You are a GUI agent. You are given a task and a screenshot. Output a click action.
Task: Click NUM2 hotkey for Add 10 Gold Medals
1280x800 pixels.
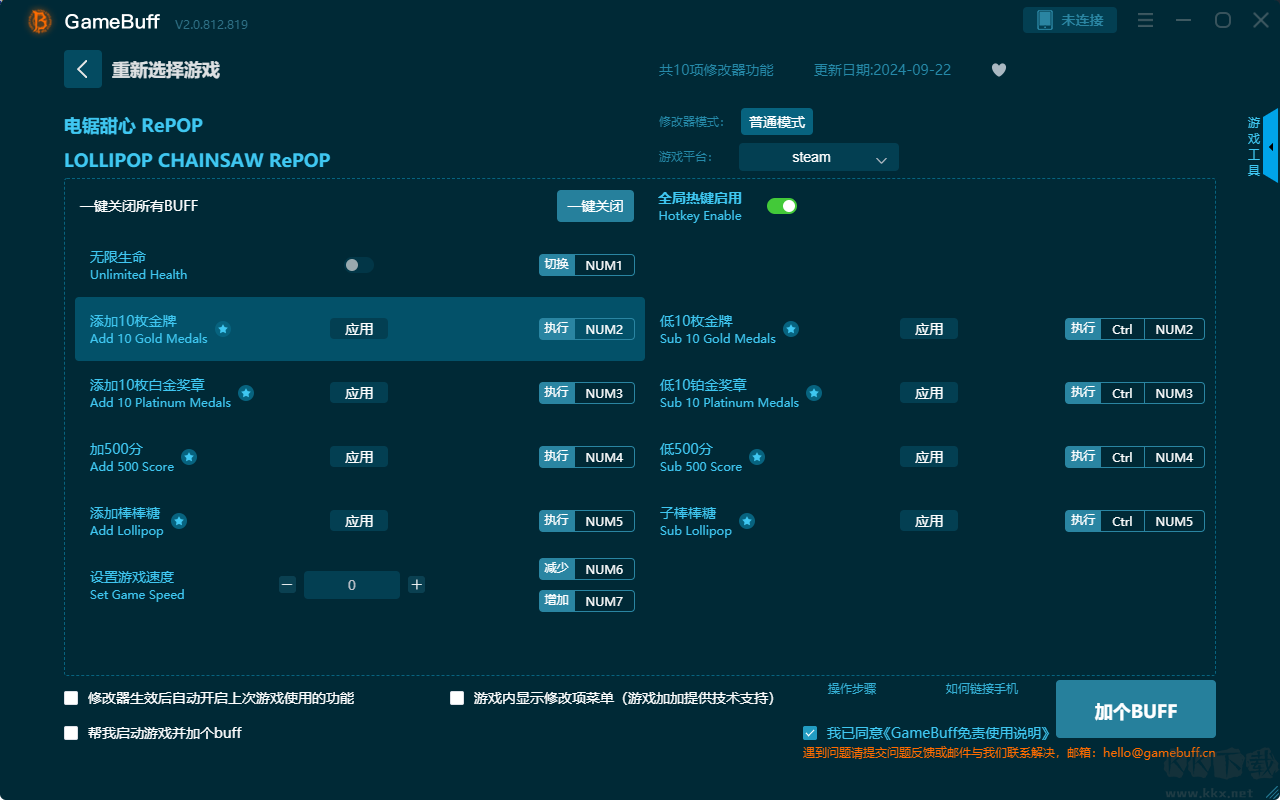click(604, 329)
